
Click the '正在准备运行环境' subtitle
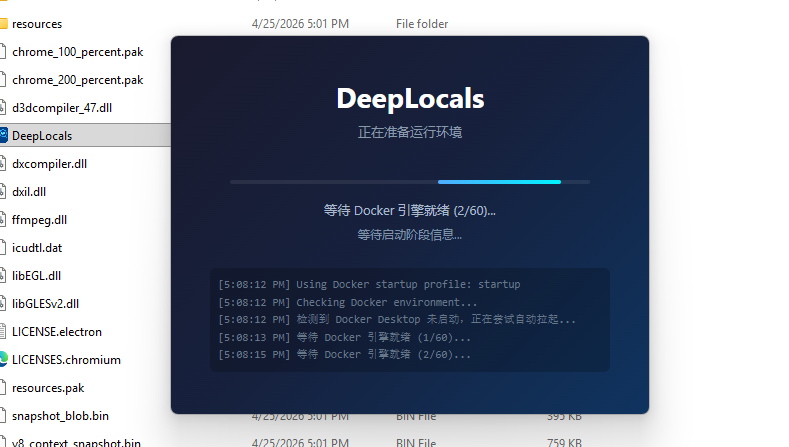(410, 132)
